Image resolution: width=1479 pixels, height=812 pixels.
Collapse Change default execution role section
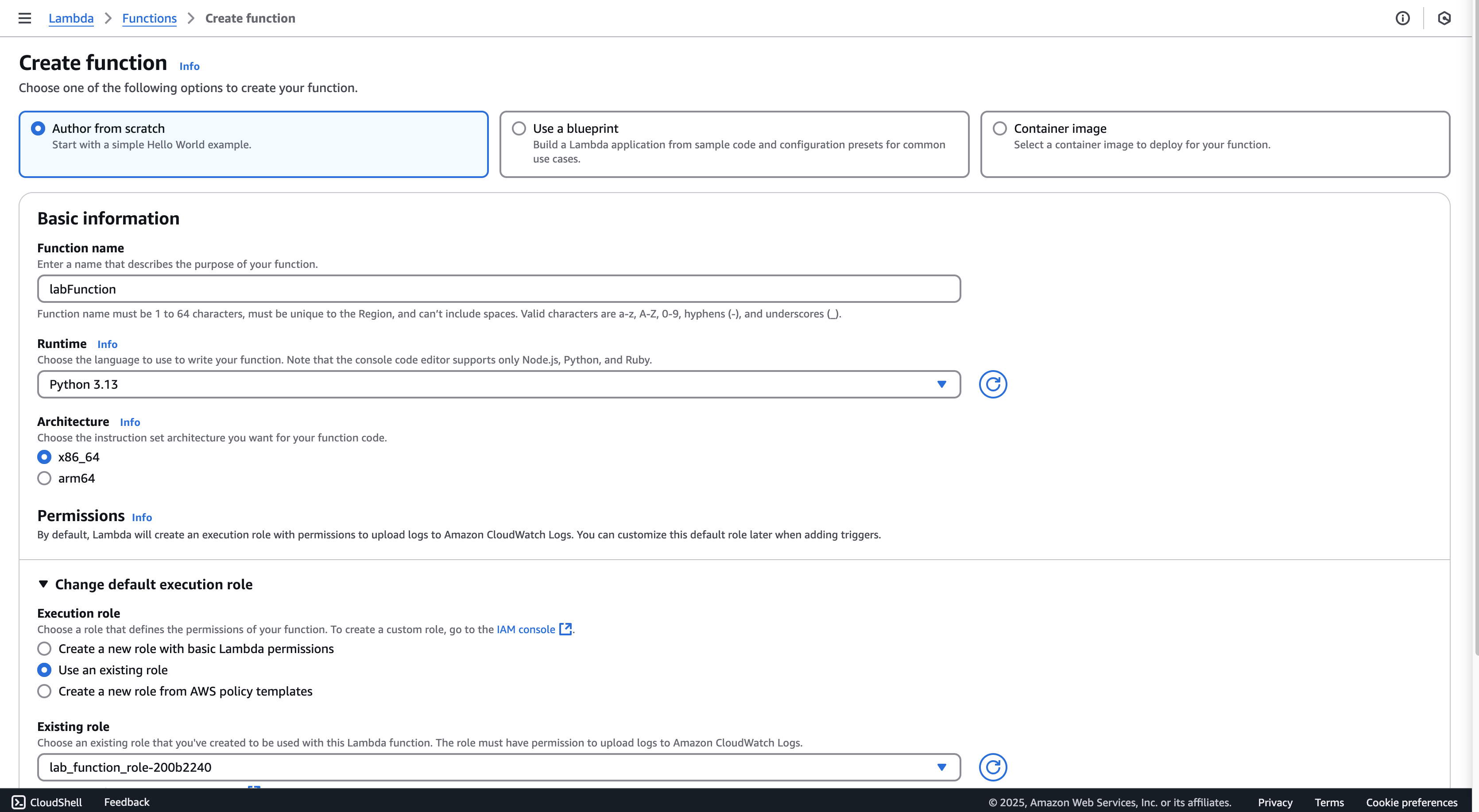coord(145,584)
